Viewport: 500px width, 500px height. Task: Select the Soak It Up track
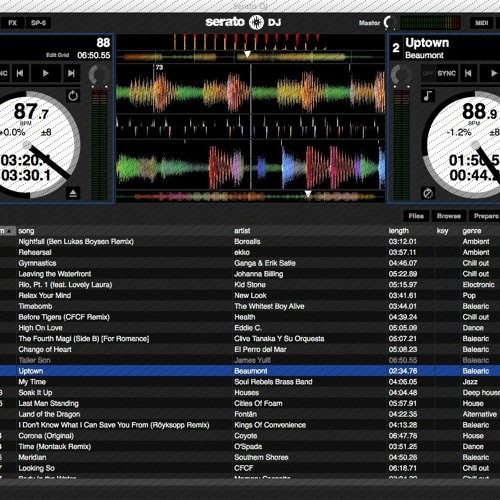coord(250,393)
